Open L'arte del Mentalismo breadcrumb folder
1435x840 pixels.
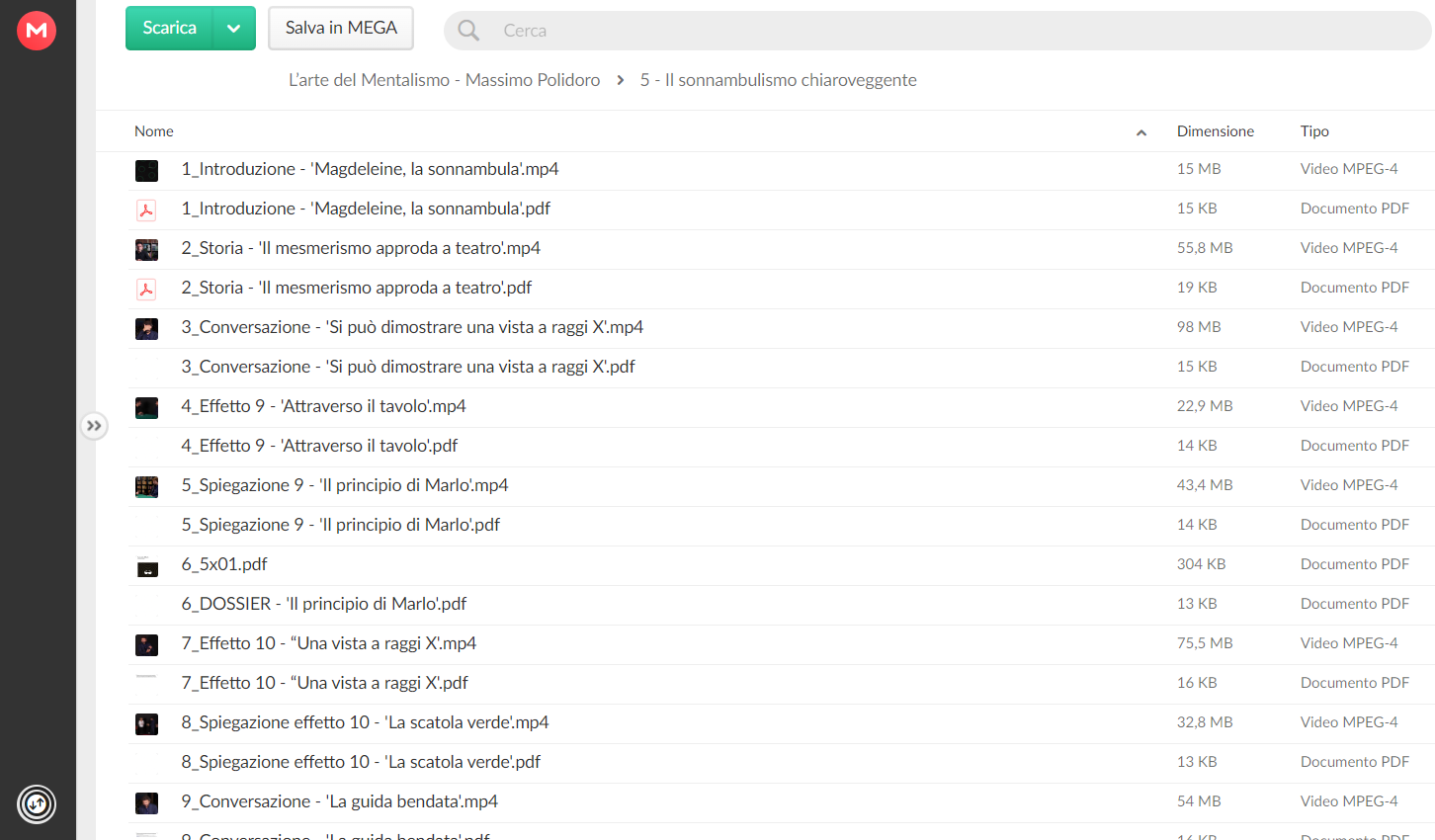(x=444, y=80)
